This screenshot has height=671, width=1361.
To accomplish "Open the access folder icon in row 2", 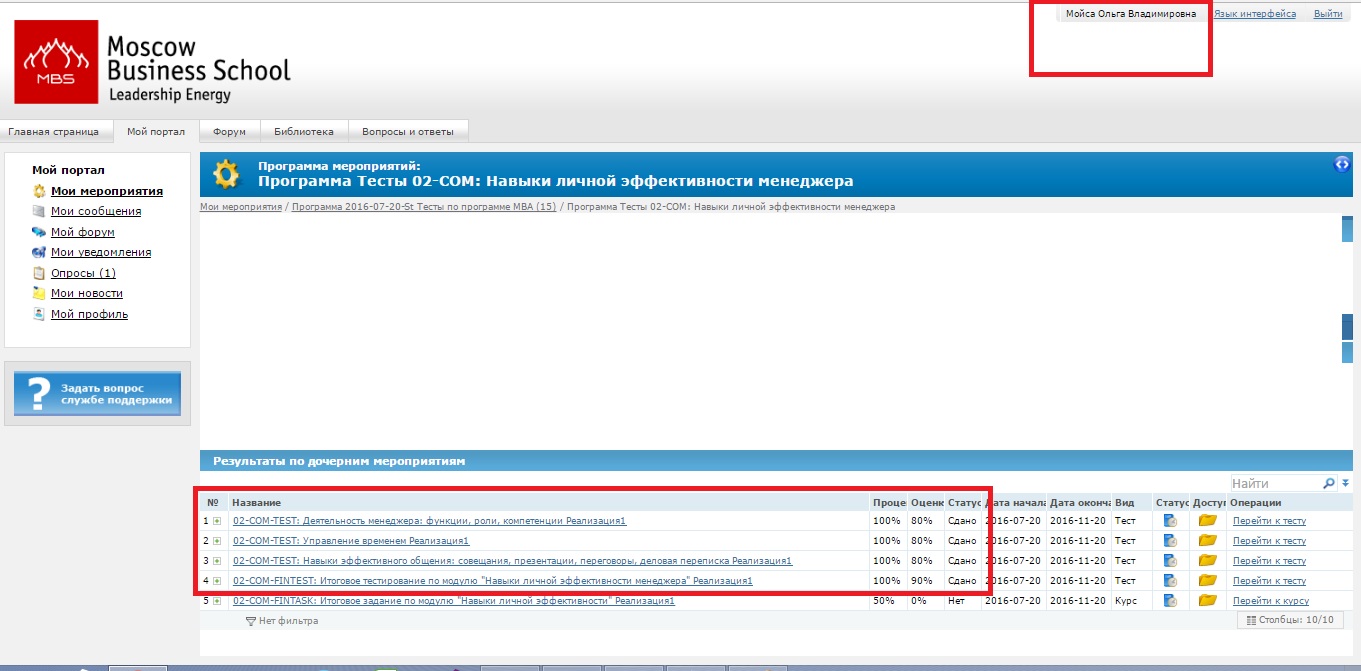I will pos(1207,541).
